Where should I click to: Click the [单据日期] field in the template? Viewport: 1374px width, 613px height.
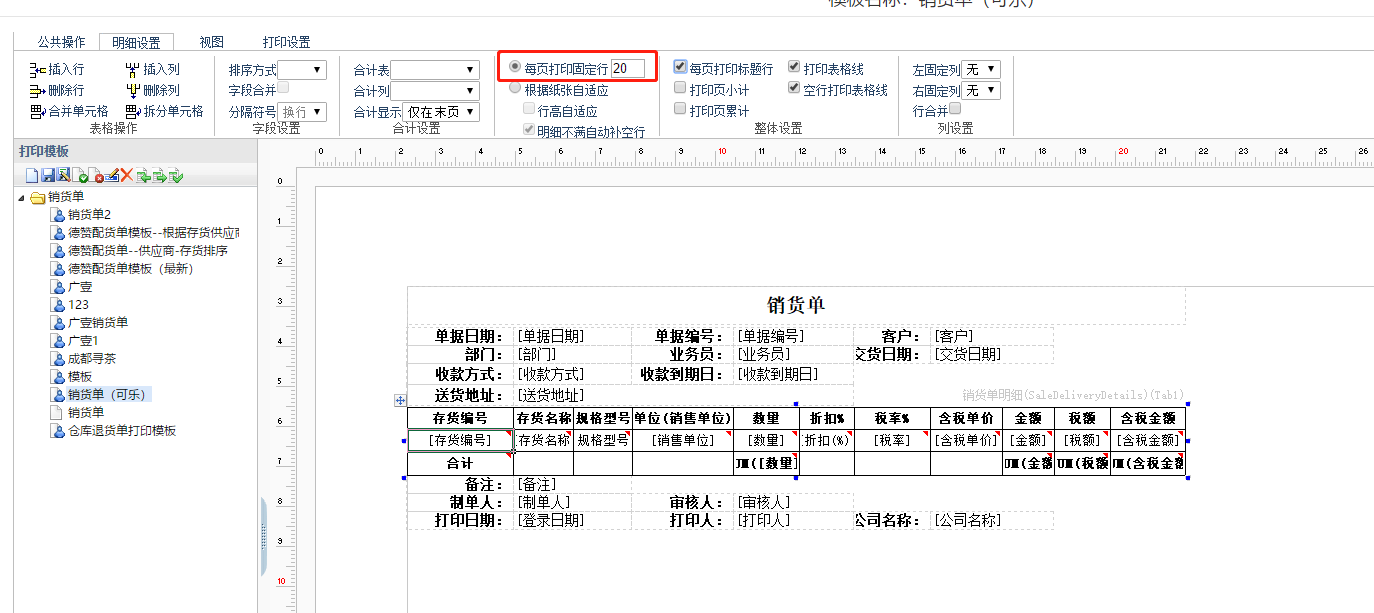click(550, 336)
